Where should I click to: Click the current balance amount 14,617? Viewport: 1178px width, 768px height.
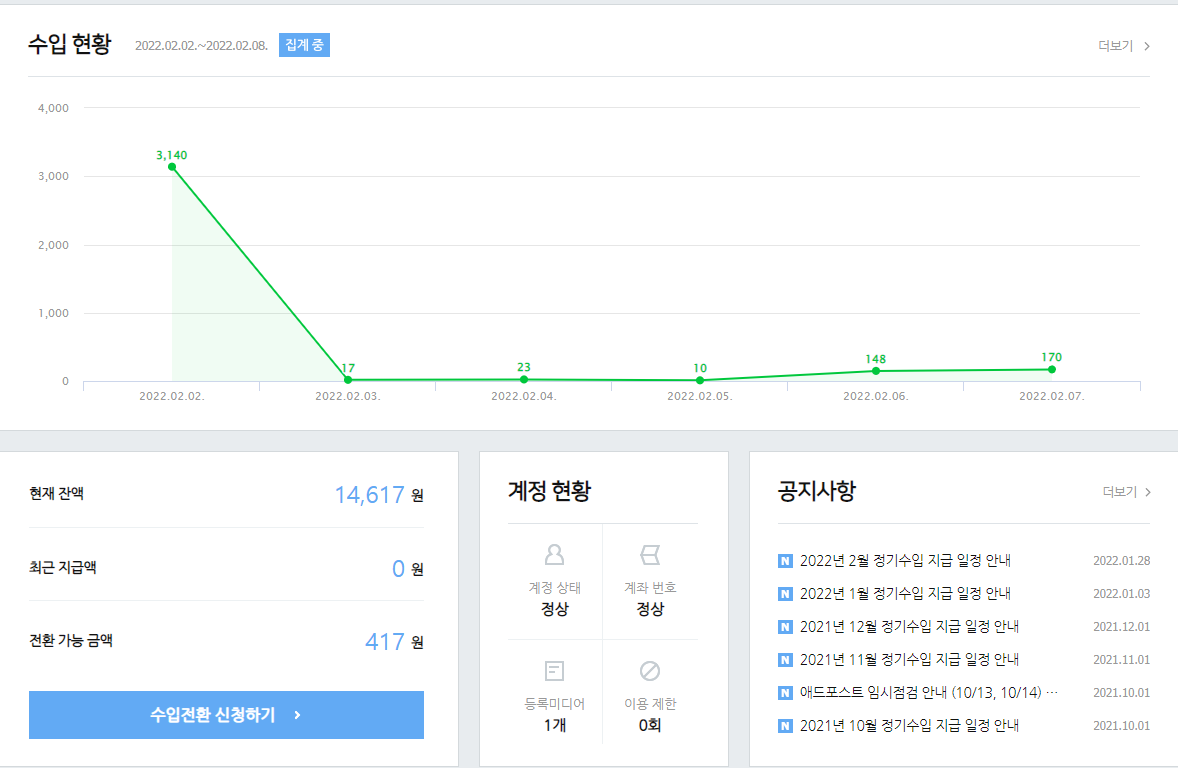point(369,495)
